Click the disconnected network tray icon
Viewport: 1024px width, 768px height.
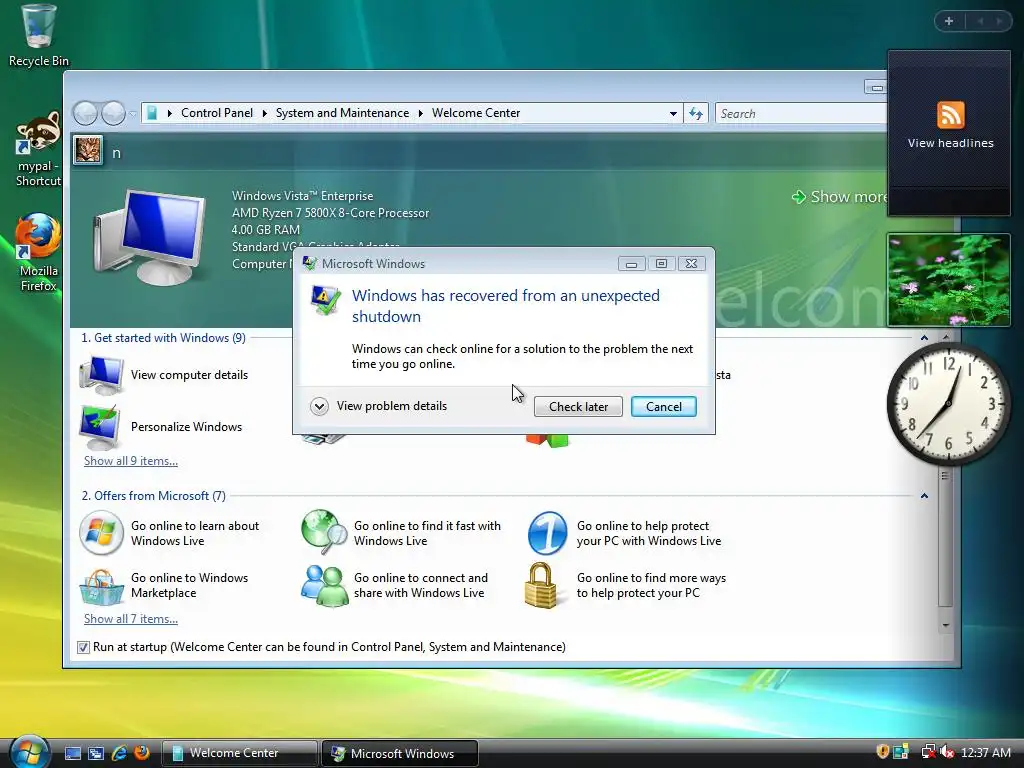[x=927, y=752]
